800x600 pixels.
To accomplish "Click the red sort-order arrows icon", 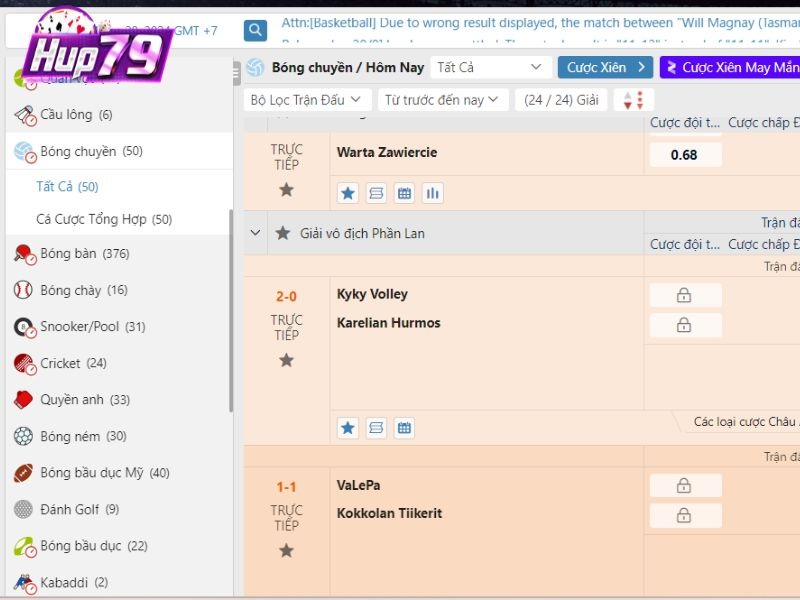I will [x=633, y=100].
